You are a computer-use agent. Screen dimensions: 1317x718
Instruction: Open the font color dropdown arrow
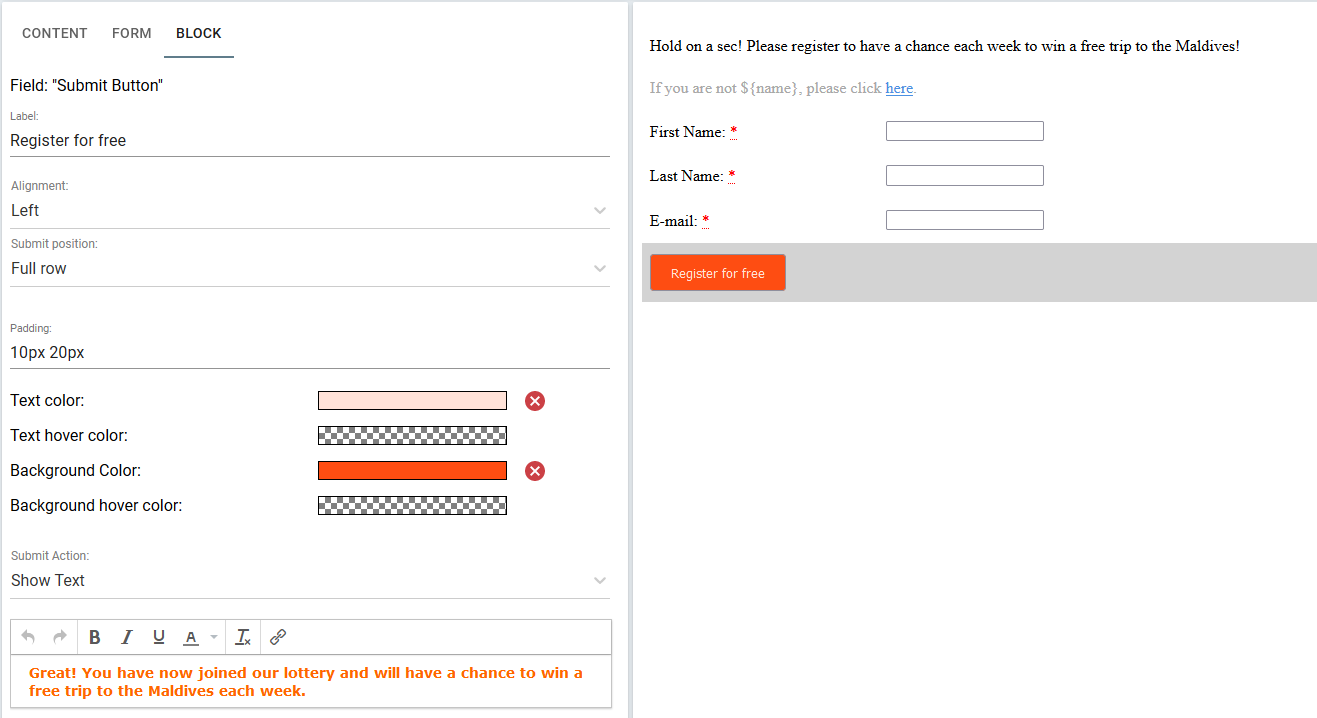click(213, 637)
